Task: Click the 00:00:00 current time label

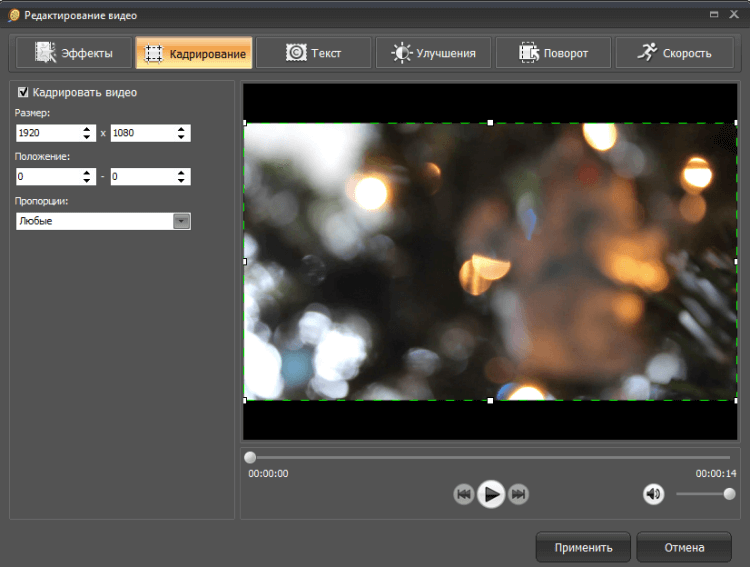Action: pos(268,474)
